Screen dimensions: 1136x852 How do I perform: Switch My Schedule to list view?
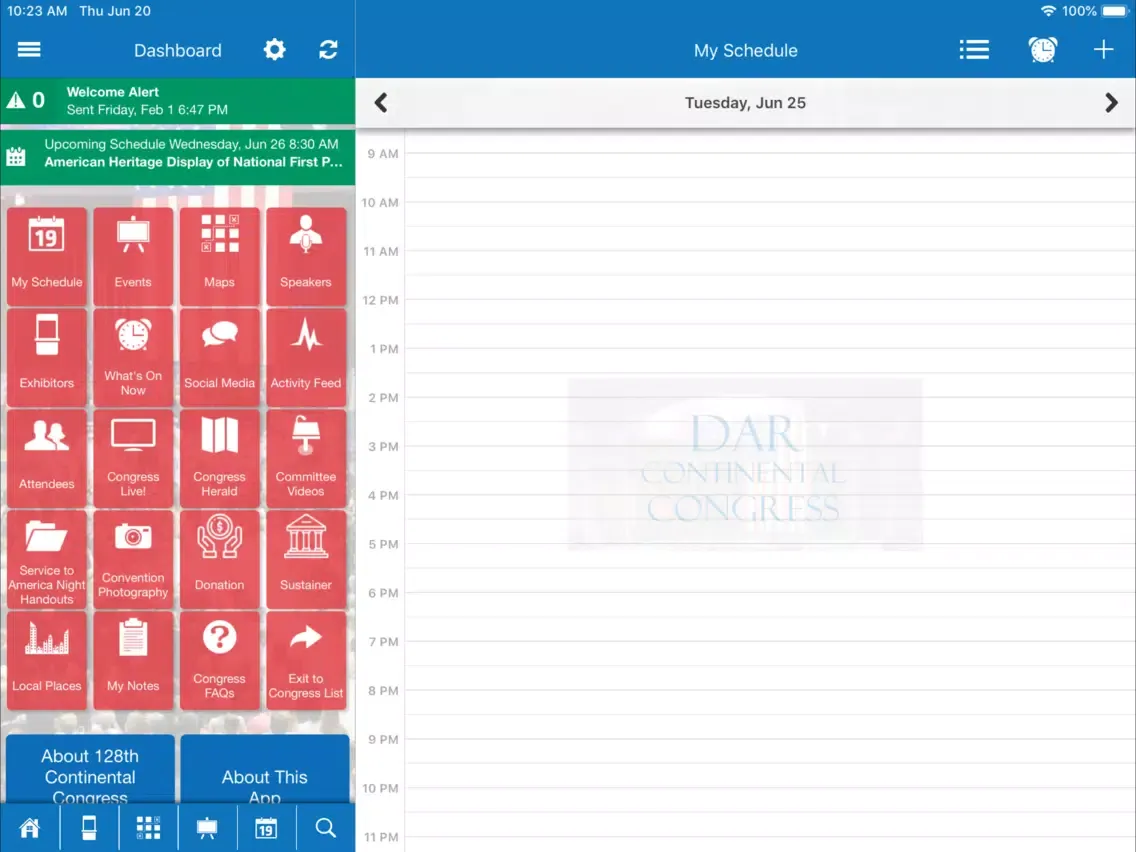click(974, 50)
